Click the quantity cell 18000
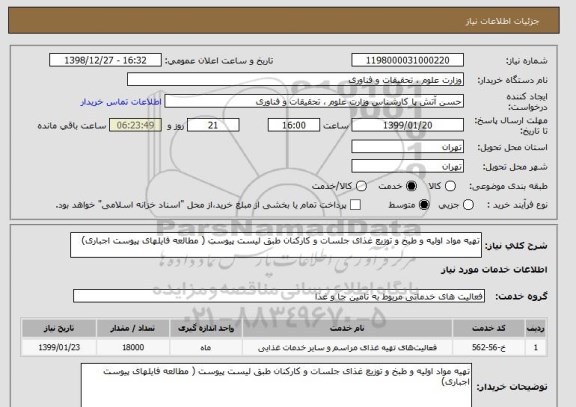 click(x=133, y=347)
